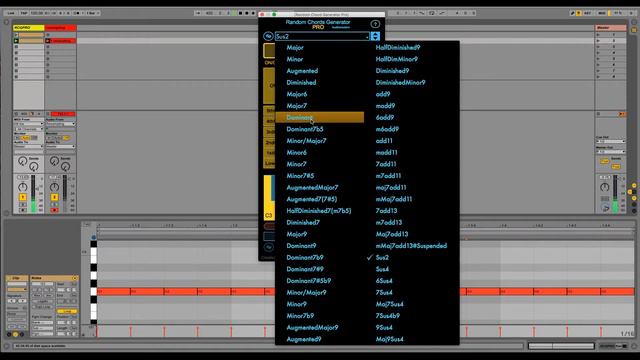Select Minor chord type

click(x=294, y=59)
